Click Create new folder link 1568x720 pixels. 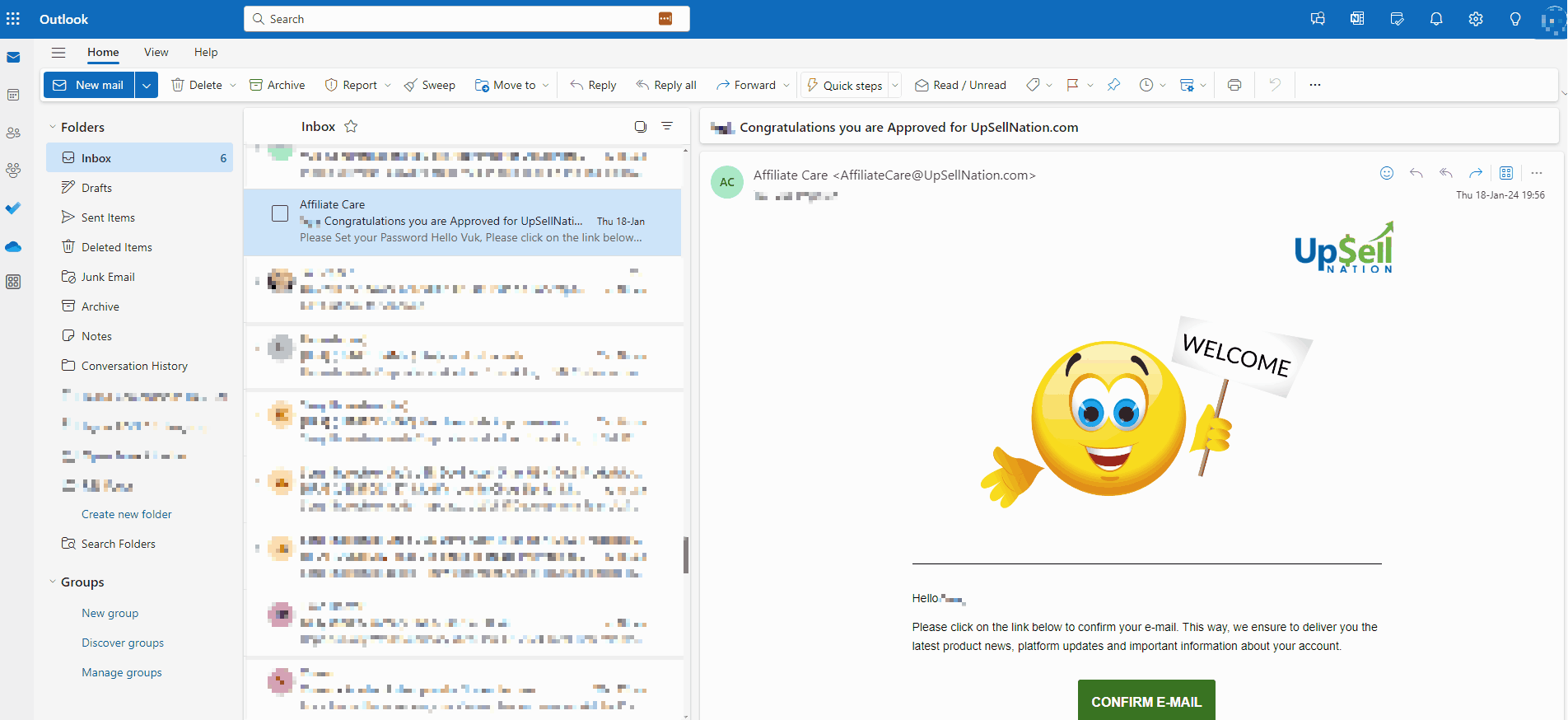tap(127, 514)
